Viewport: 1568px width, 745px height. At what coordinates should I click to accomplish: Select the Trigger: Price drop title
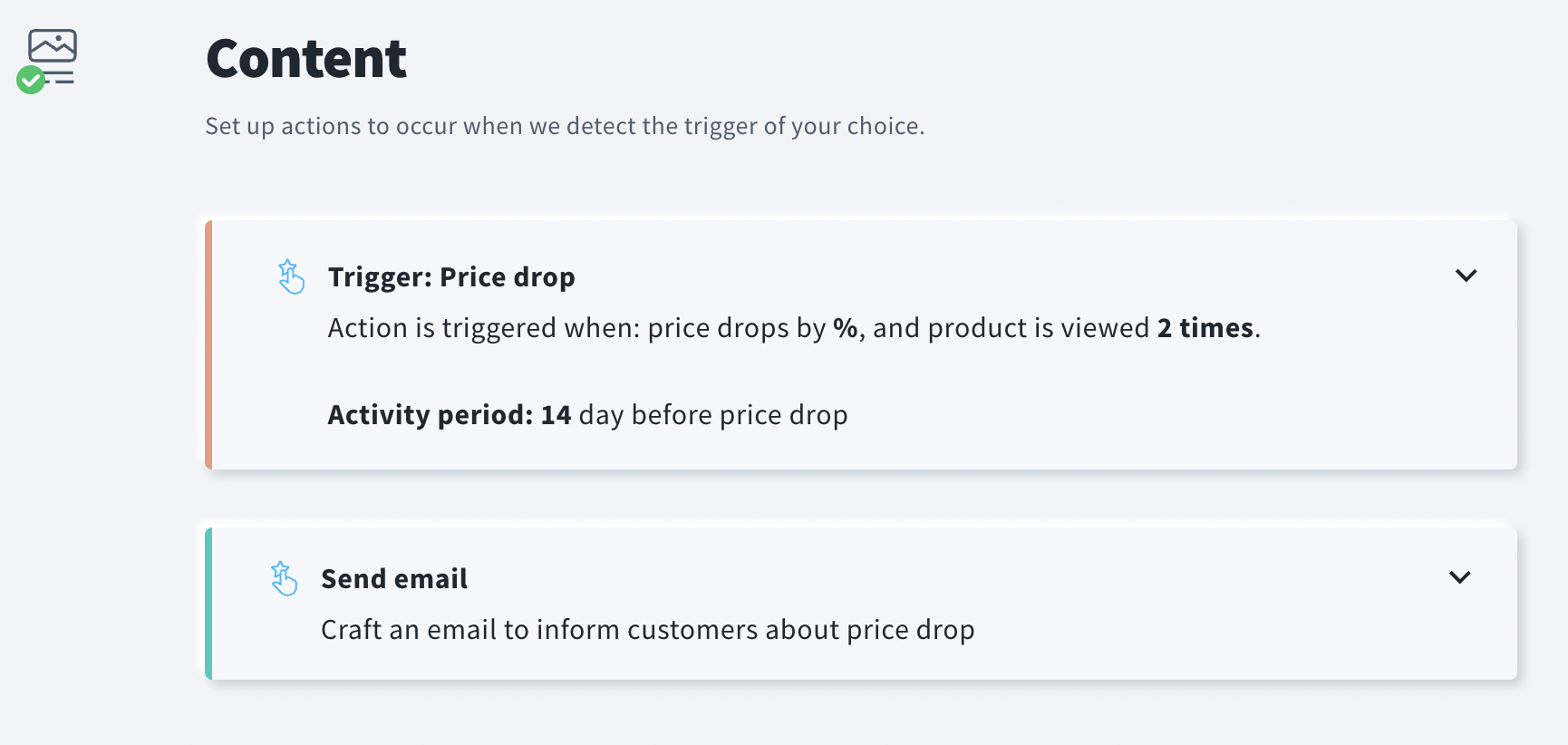451,277
